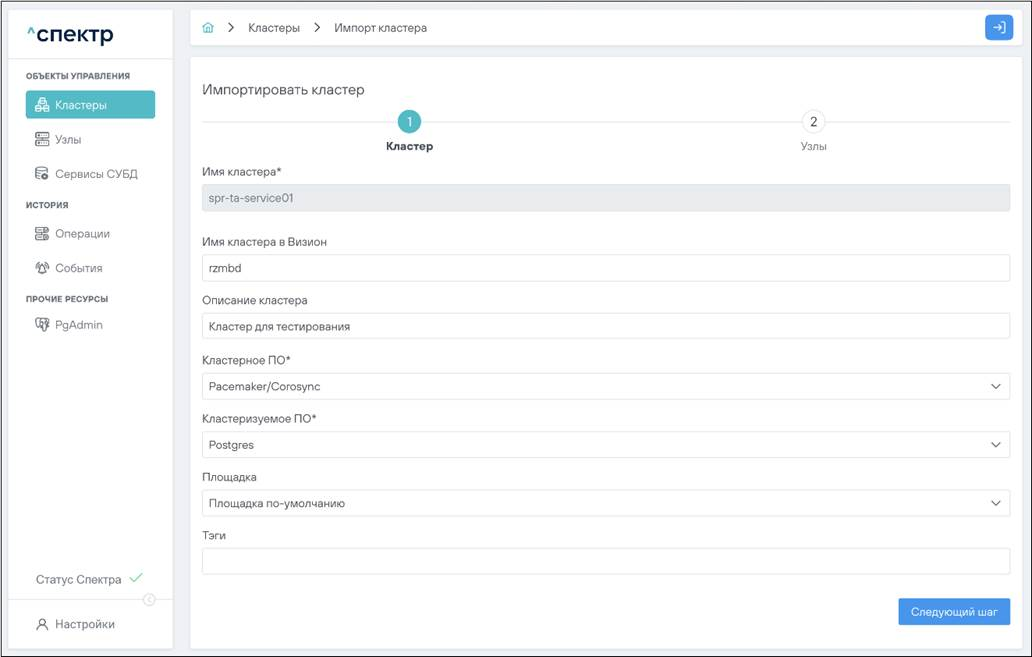Click the Сервисы СУБД database icon
This screenshot has width=1032, height=657.
42,174
